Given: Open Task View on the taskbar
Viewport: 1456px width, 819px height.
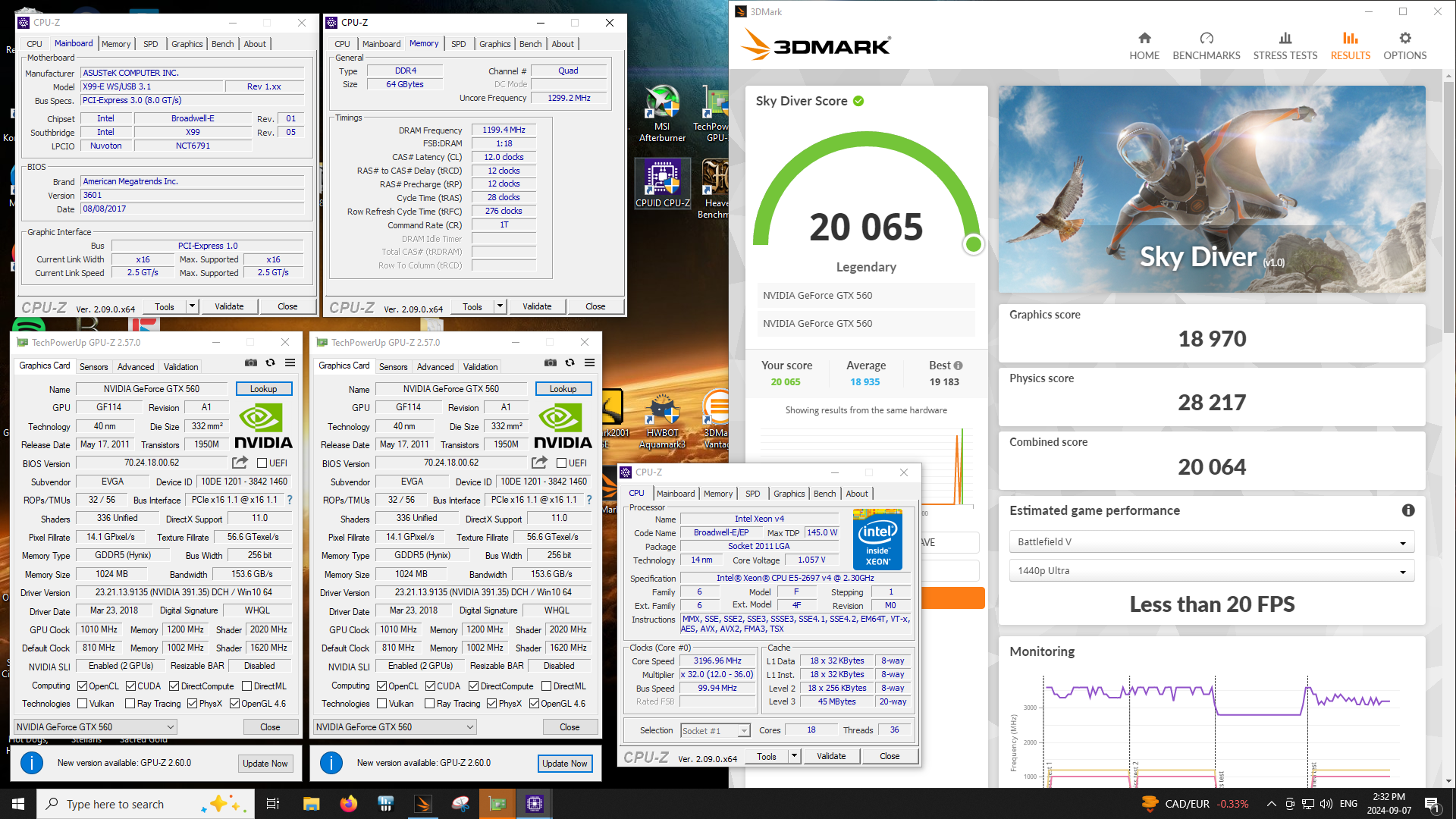Looking at the screenshot, I should [x=273, y=804].
